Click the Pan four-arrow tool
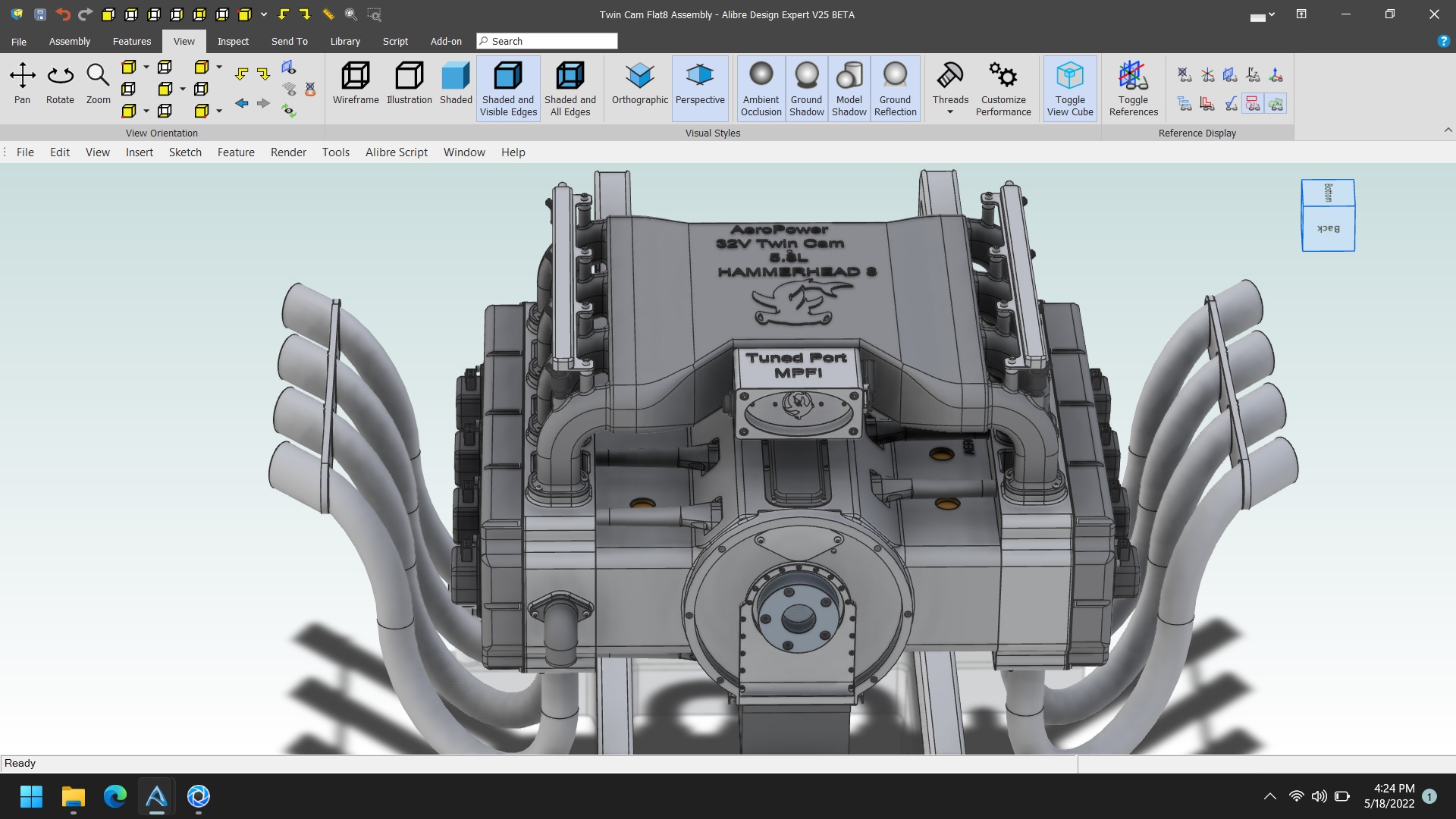 (x=23, y=83)
